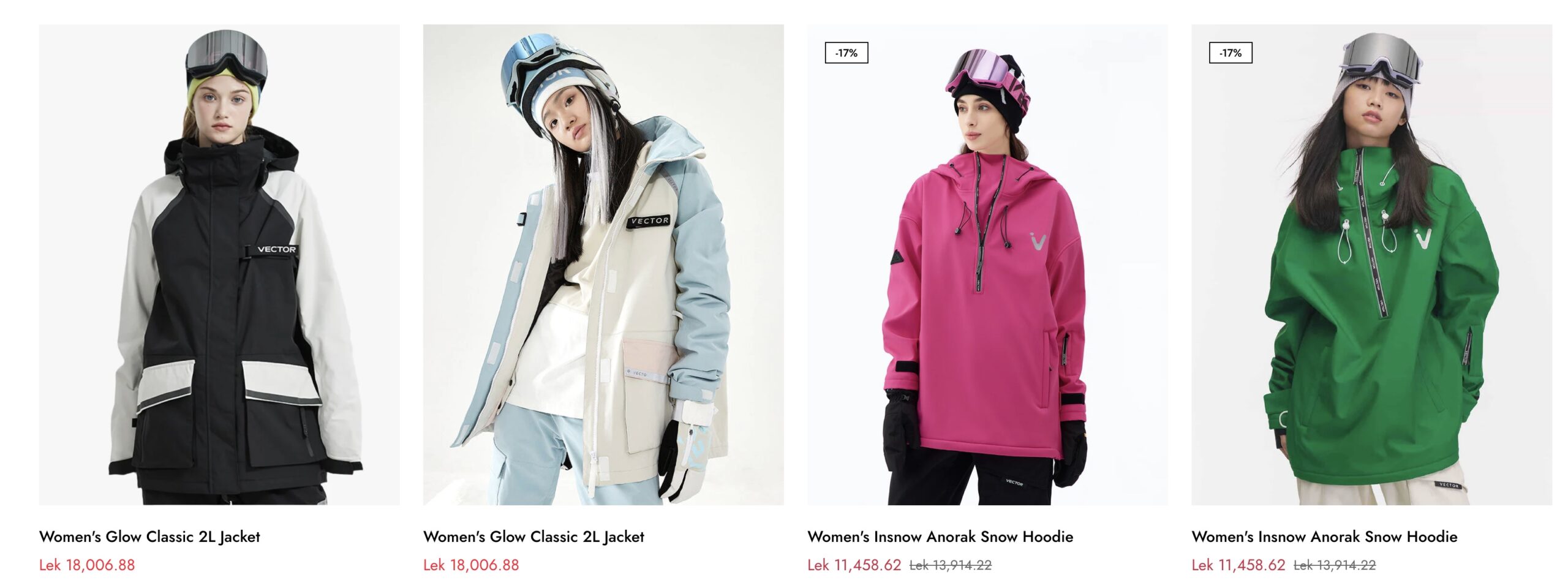Click the crossed-out Lek 13,914.22 price for the pink hoodie
This screenshot has height=580, width=1568.
click(x=951, y=565)
